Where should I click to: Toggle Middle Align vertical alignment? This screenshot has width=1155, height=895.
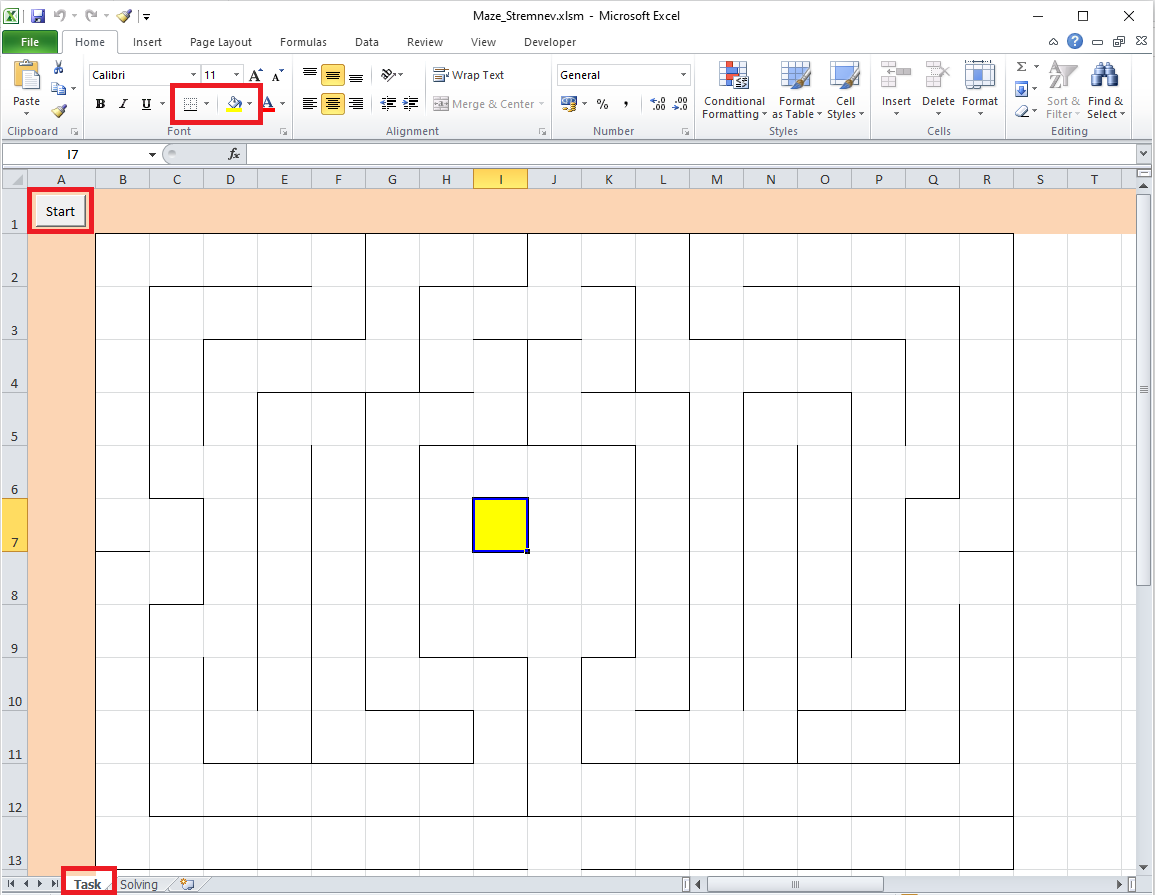point(333,75)
